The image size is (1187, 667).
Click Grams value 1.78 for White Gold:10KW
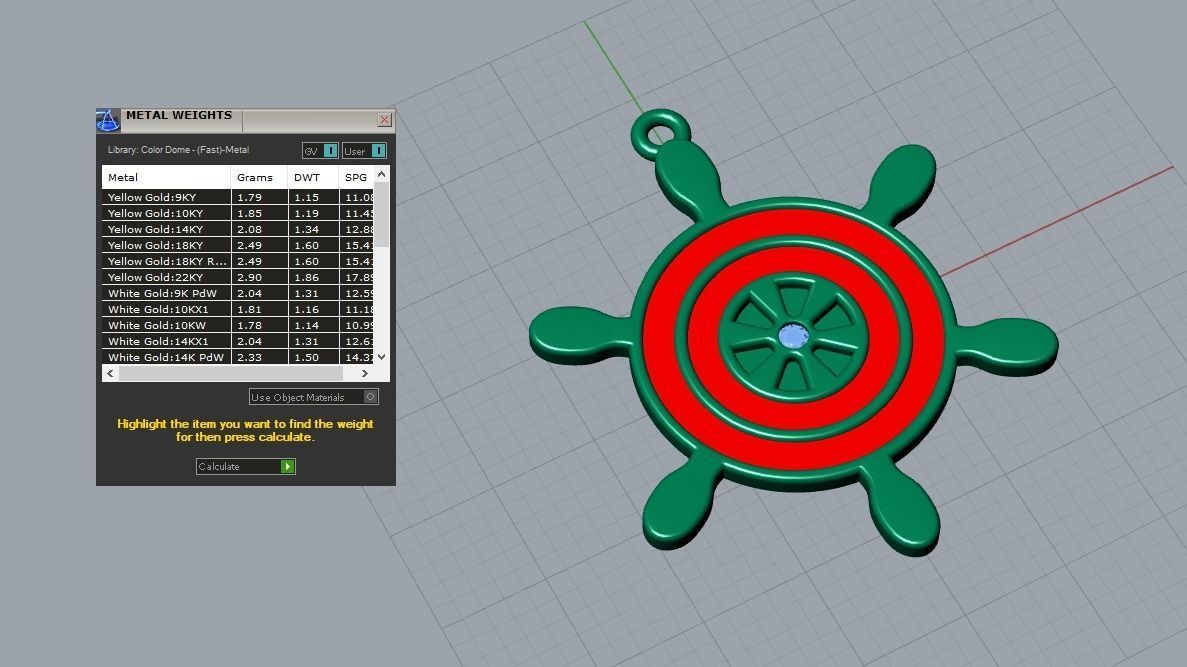[x=249, y=325]
